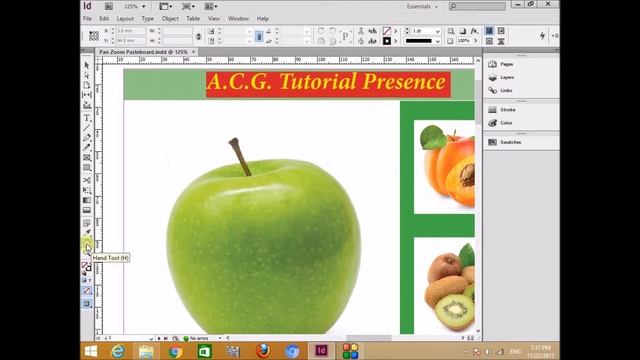Select the Pen tool
The image size is (640, 360).
(87, 138)
